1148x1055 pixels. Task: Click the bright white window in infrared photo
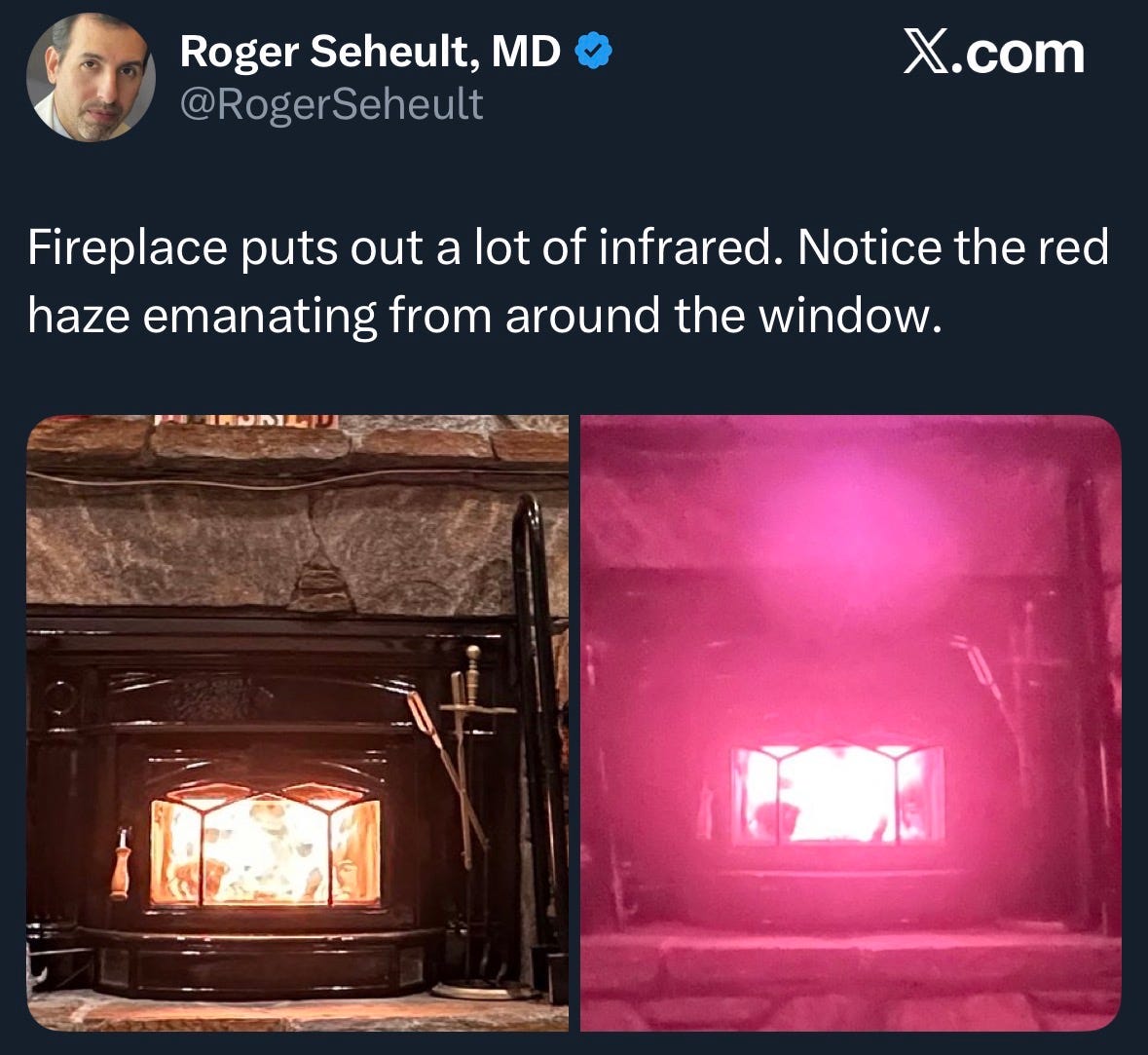[838, 794]
